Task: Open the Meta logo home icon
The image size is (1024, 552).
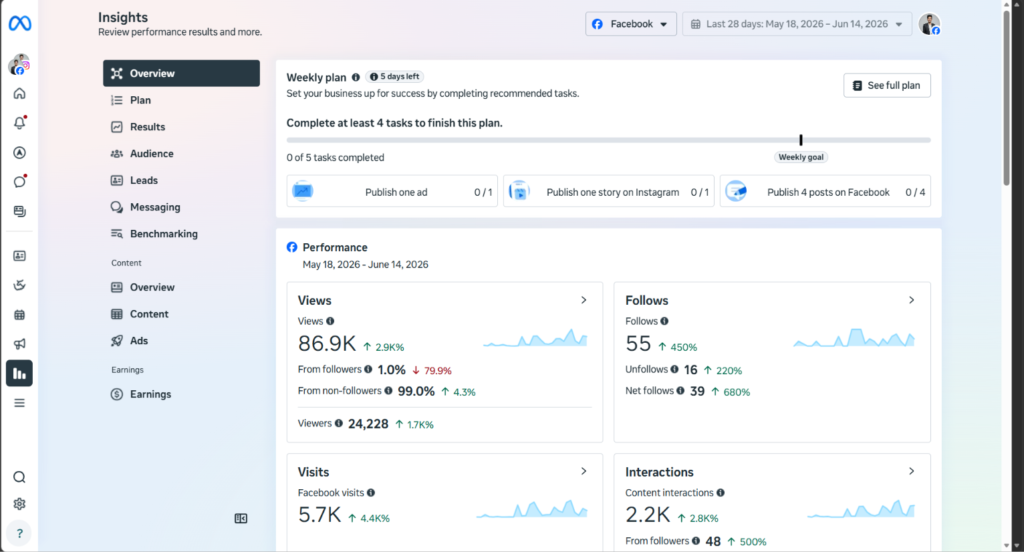Action: pyautogui.click(x=20, y=24)
